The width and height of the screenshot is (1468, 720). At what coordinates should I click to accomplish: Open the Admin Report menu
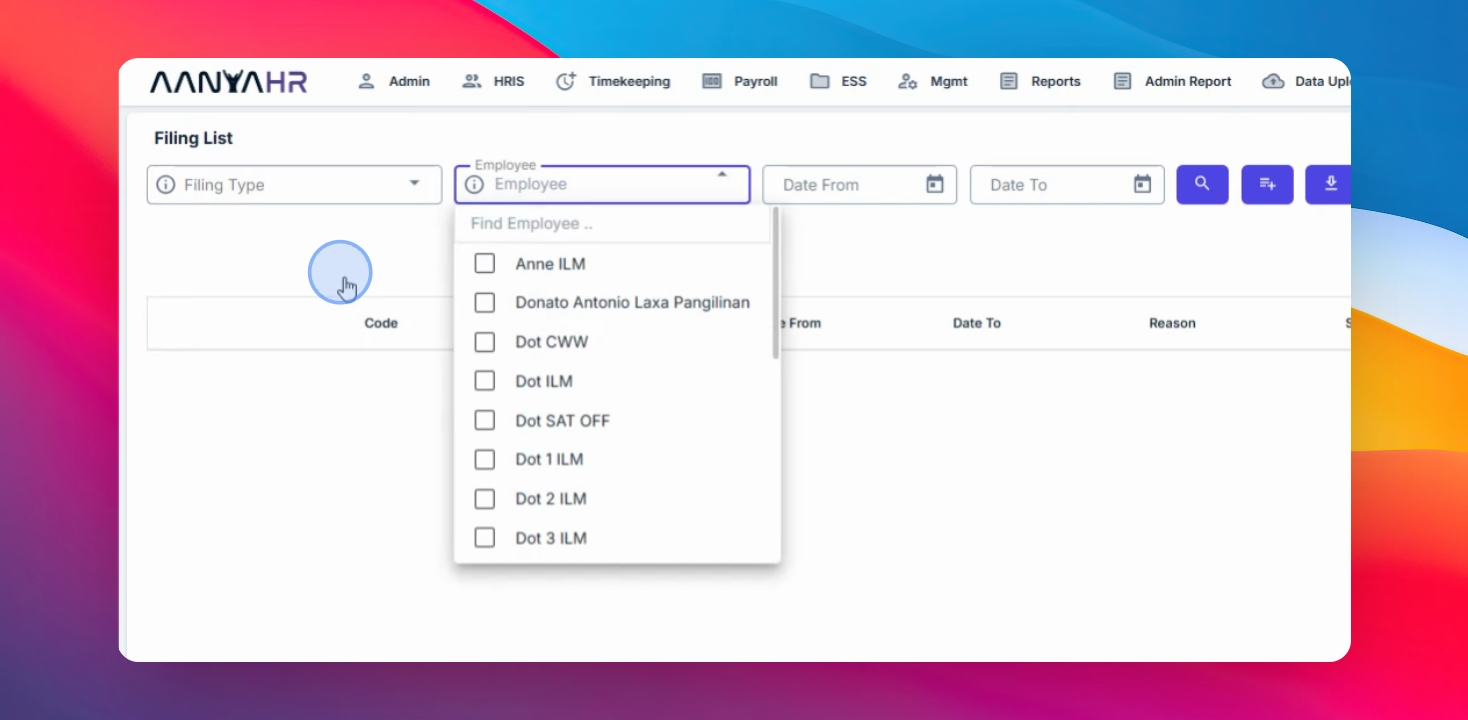pyautogui.click(x=1172, y=81)
